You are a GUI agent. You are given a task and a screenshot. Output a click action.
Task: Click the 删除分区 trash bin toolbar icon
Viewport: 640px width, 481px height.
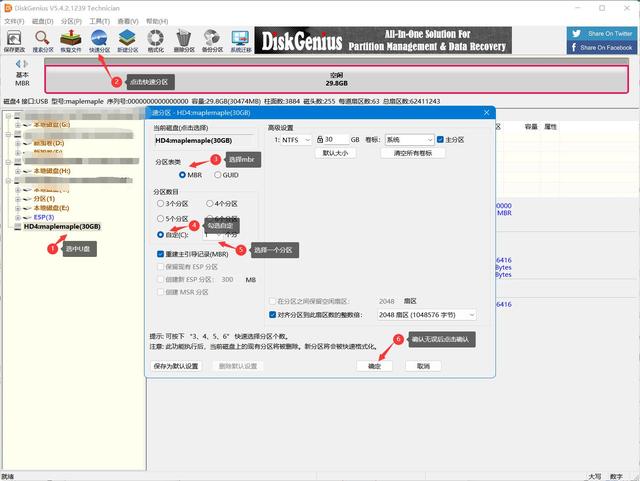pos(184,41)
